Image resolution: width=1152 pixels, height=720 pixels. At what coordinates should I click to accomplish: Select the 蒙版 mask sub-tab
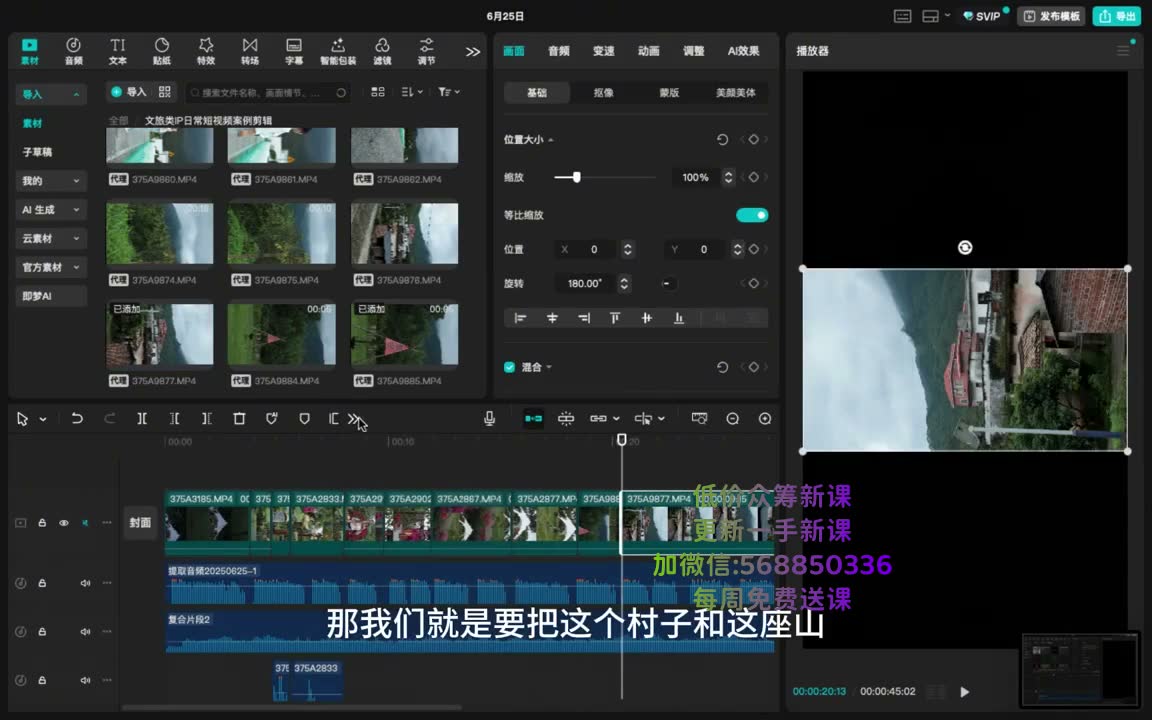[x=669, y=93]
